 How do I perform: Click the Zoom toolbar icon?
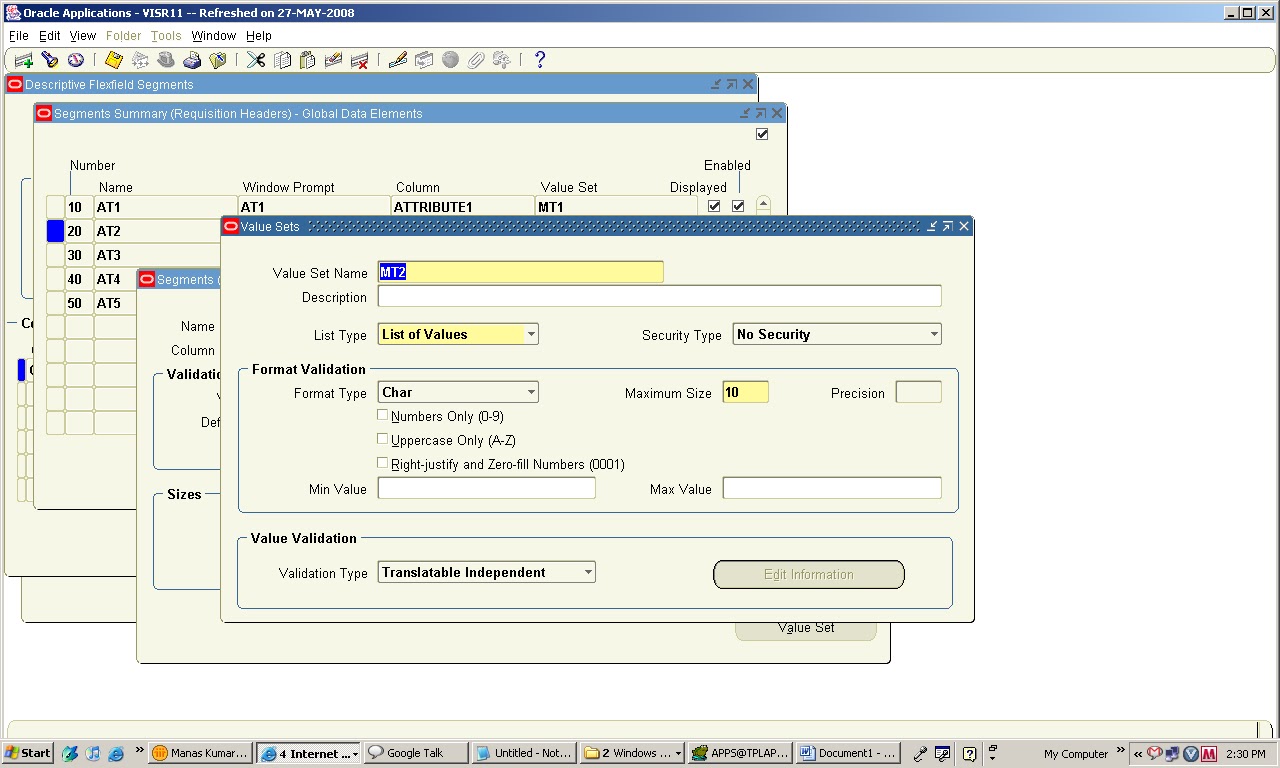coord(424,60)
